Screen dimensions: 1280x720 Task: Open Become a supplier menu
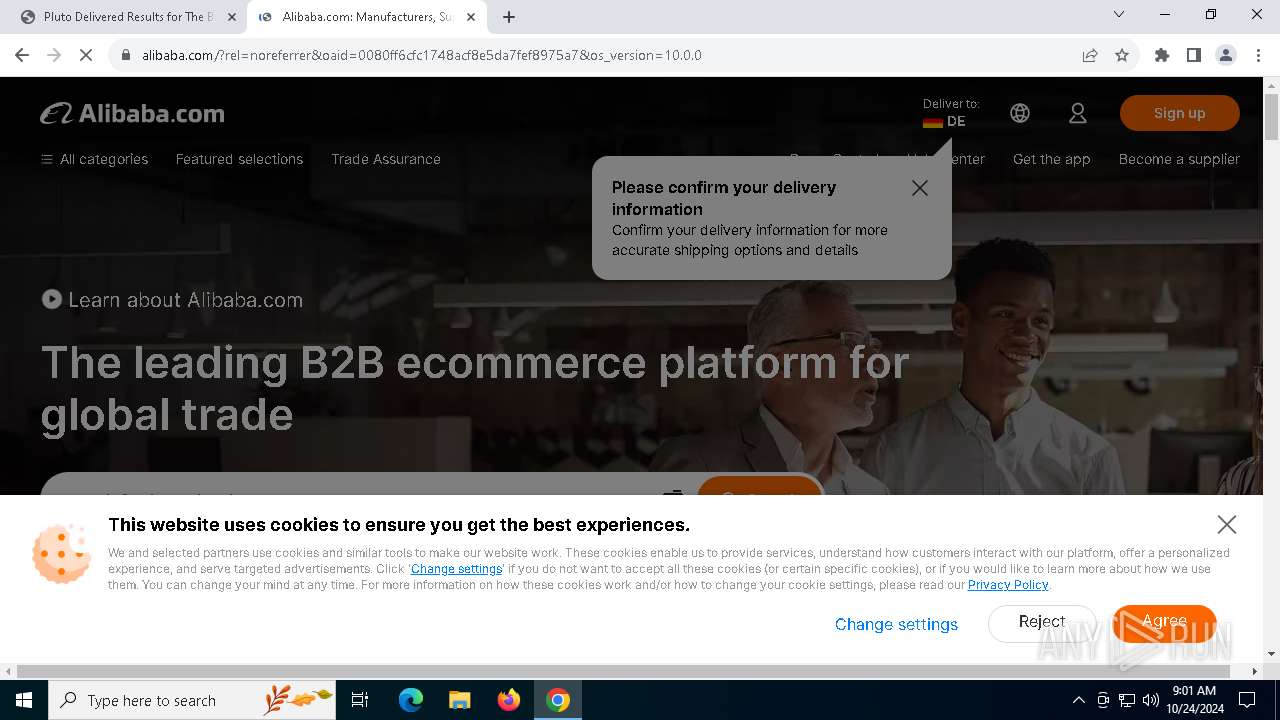[x=1179, y=159]
